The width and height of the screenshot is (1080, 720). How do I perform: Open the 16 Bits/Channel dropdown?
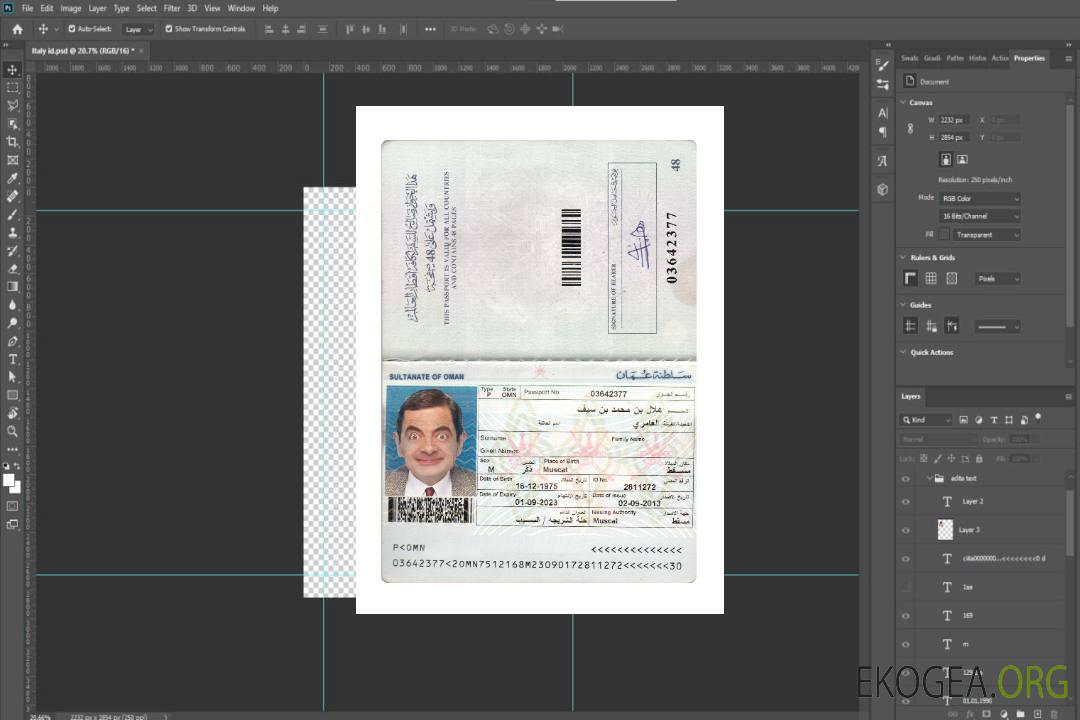coord(979,216)
